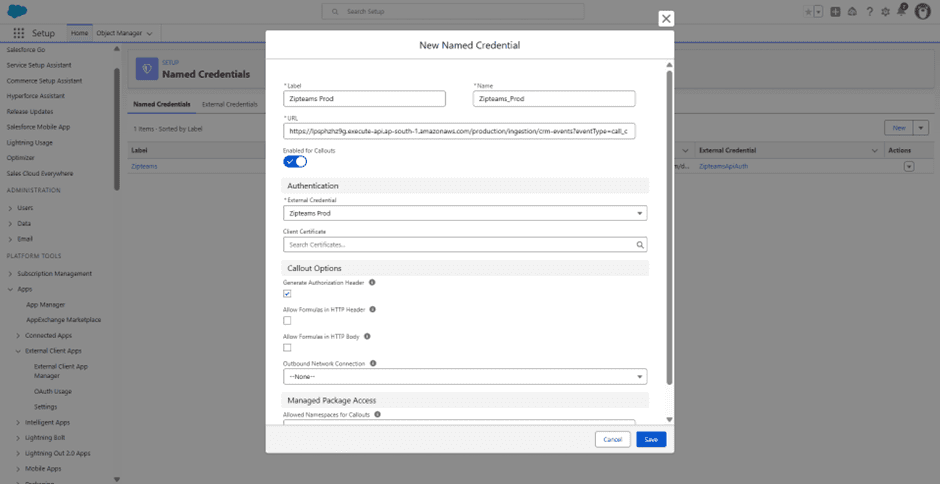Switch to the Object Manager tab

point(119,34)
